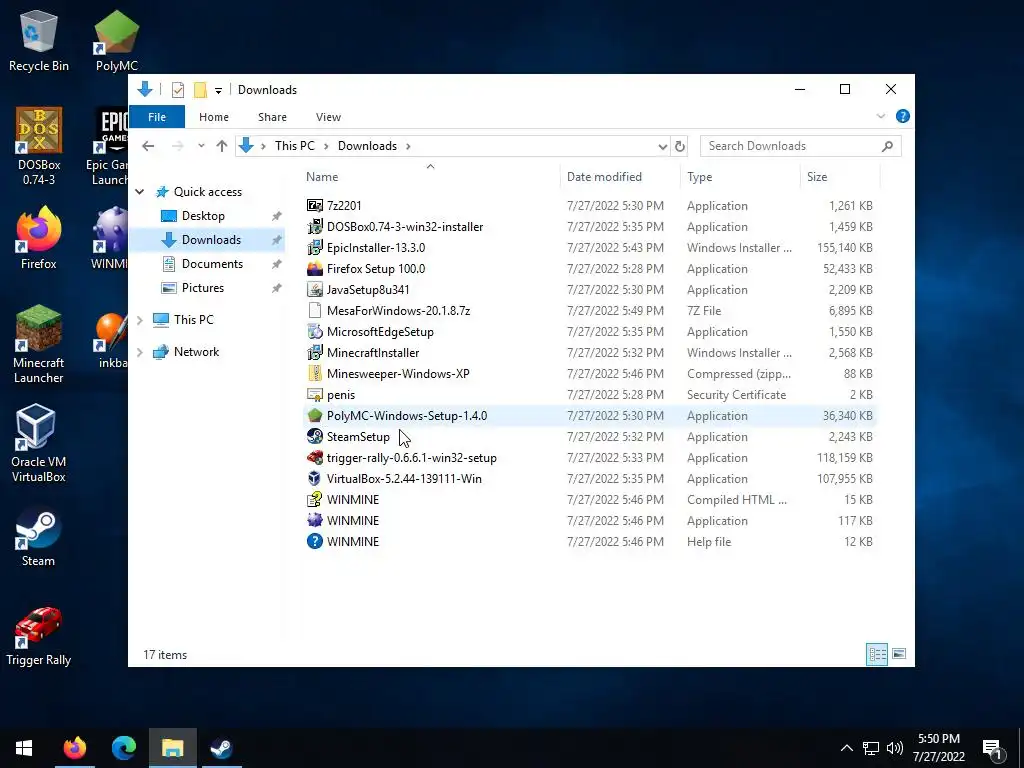Screen dimensions: 1024x768
Task: Click the Search Downloads field
Action: click(x=800, y=146)
